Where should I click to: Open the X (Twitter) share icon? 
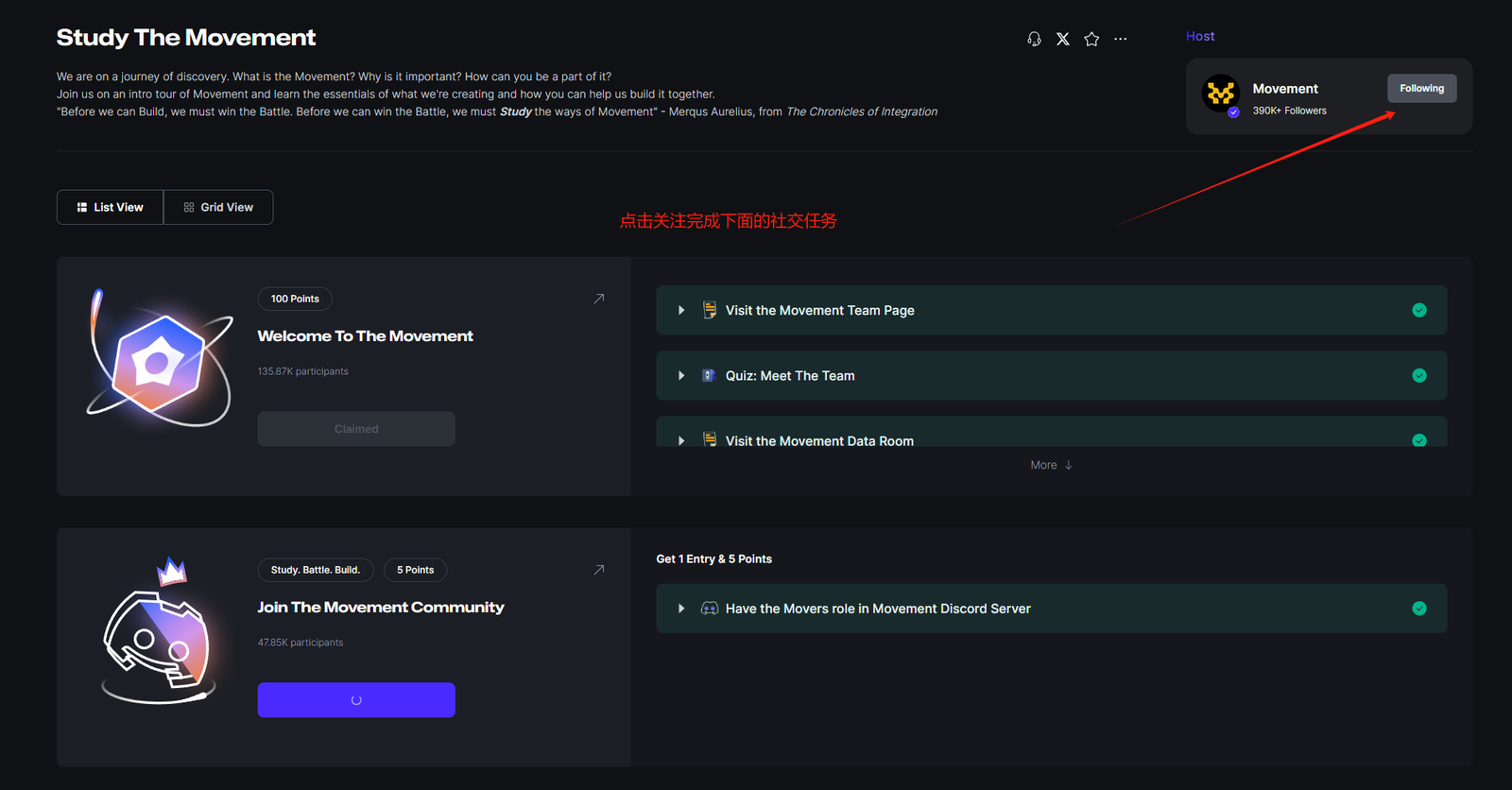click(1063, 39)
